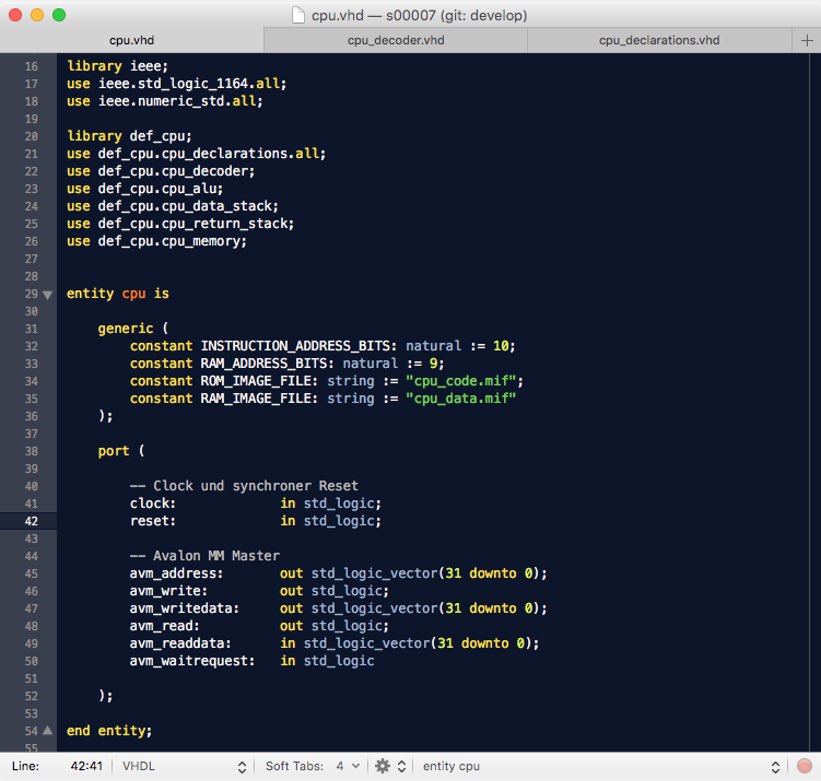The height and width of the screenshot is (781, 821).
Task: Click the "reset:" port on line 42
Action: tap(153, 521)
